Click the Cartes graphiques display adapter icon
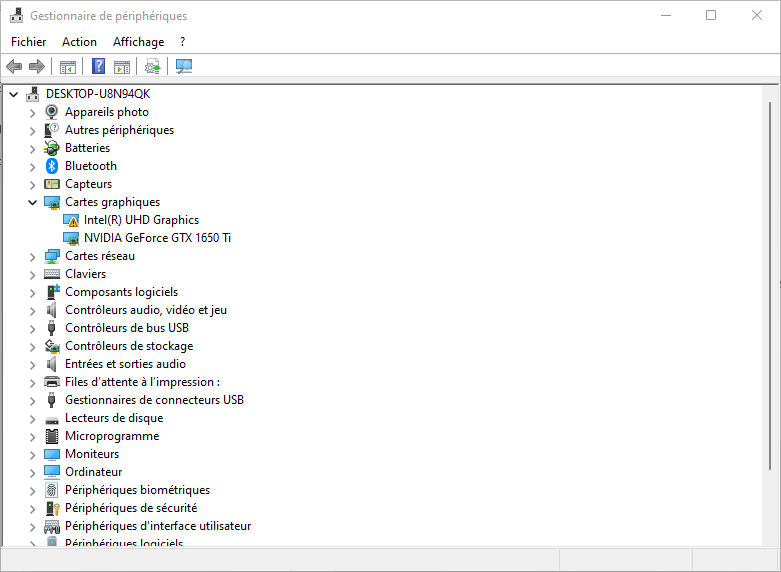This screenshot has height=572, width=781. point(52,202)
